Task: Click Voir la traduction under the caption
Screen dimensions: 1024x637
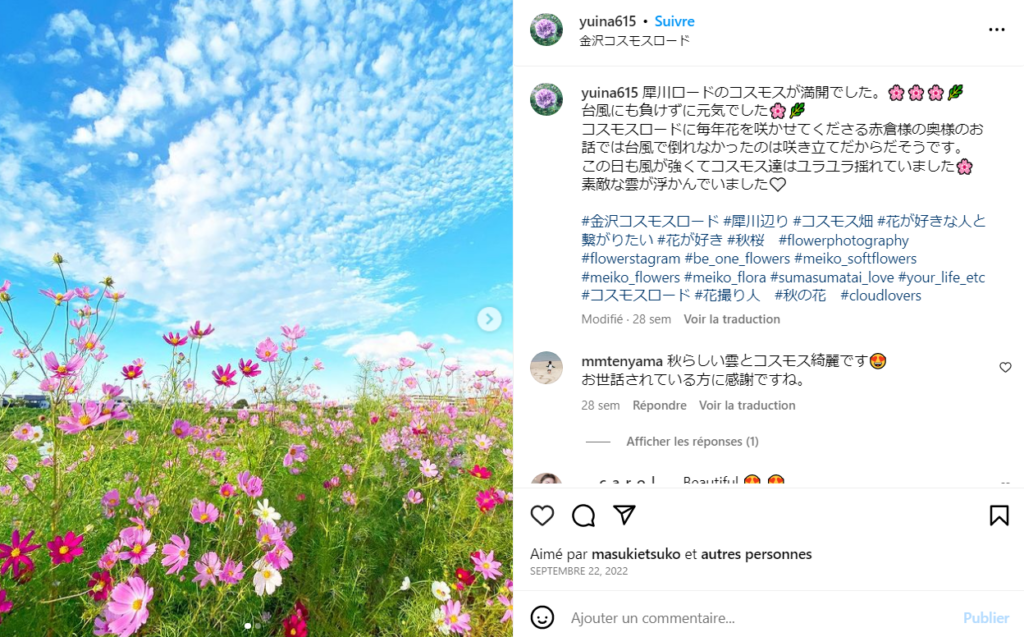Action: click(x=731, y=319)
